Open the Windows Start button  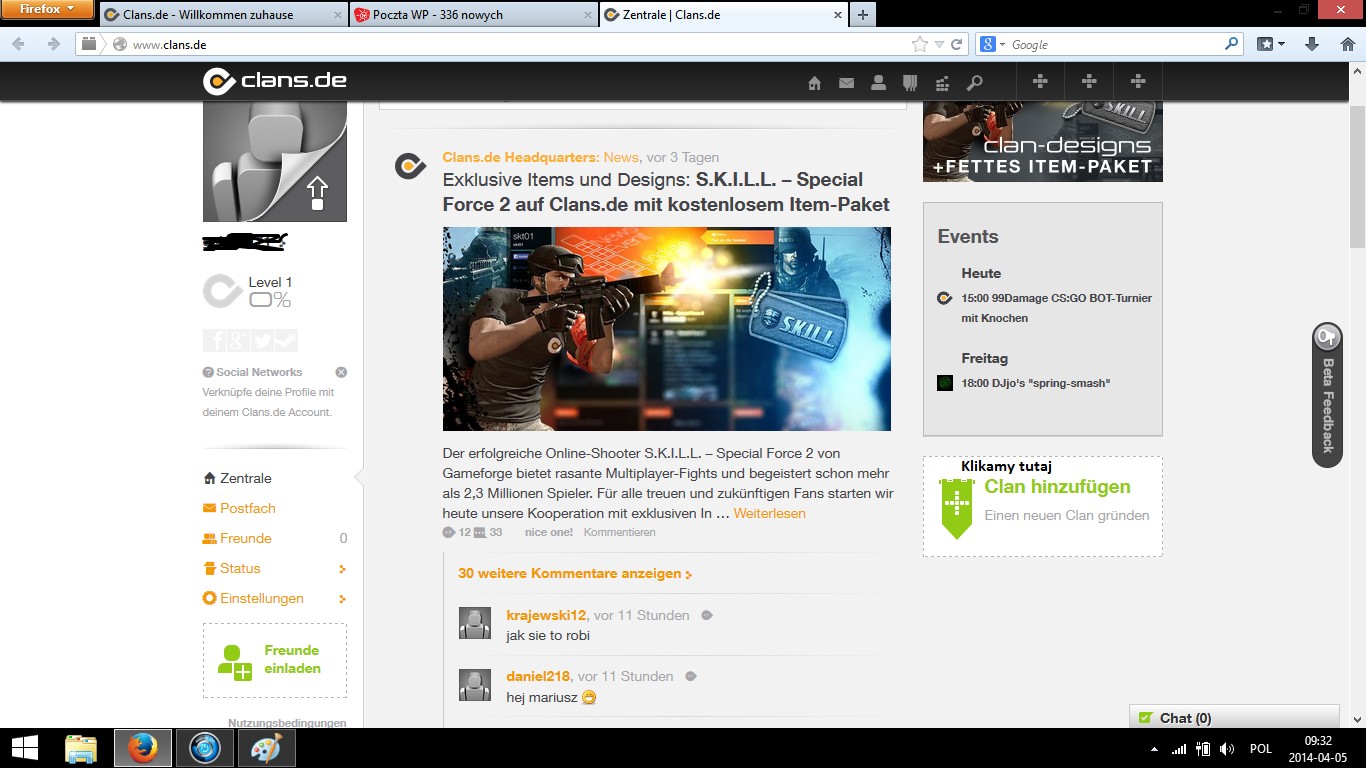point(24,747)
